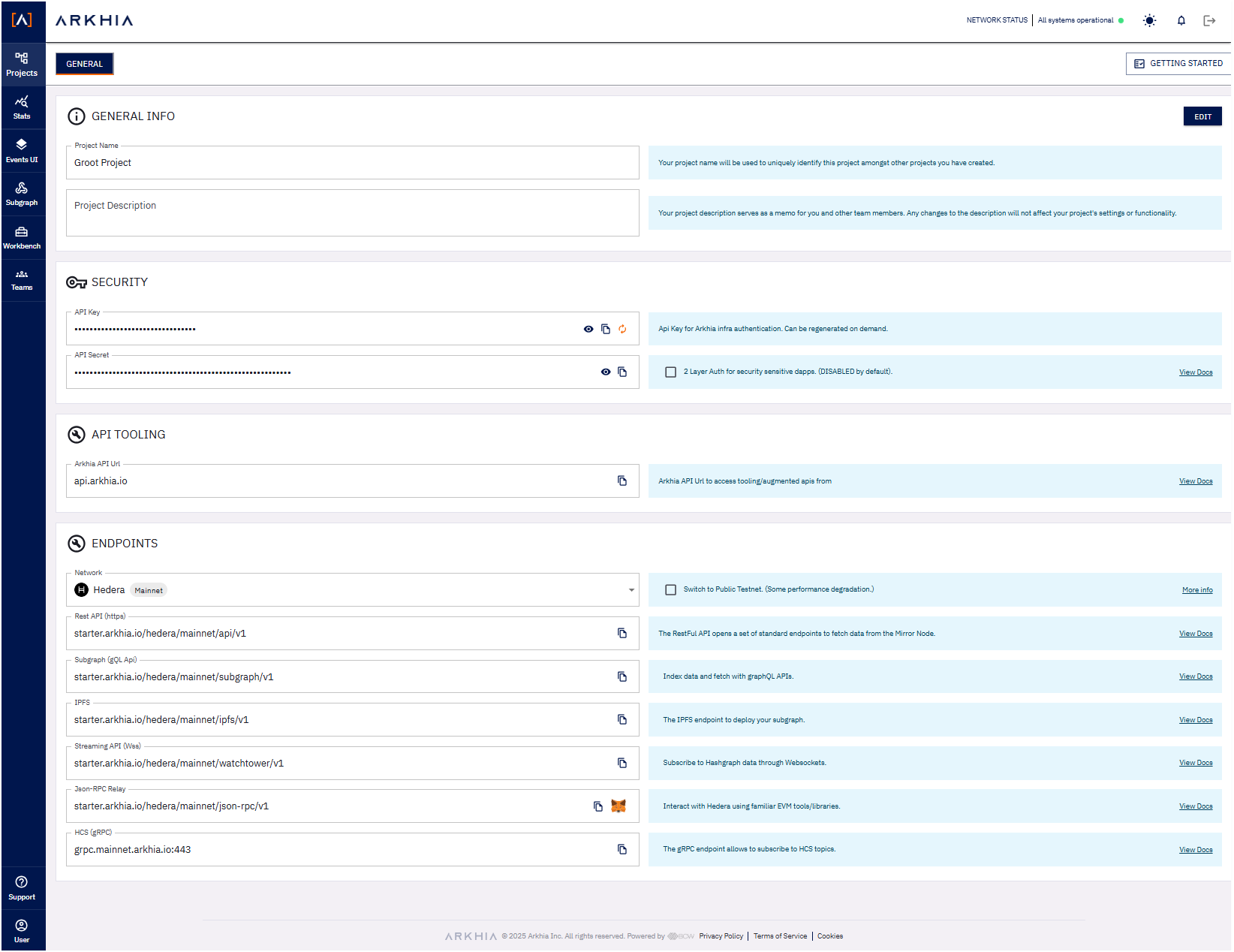Click the Rest API URL field

(x=353, y=633)
